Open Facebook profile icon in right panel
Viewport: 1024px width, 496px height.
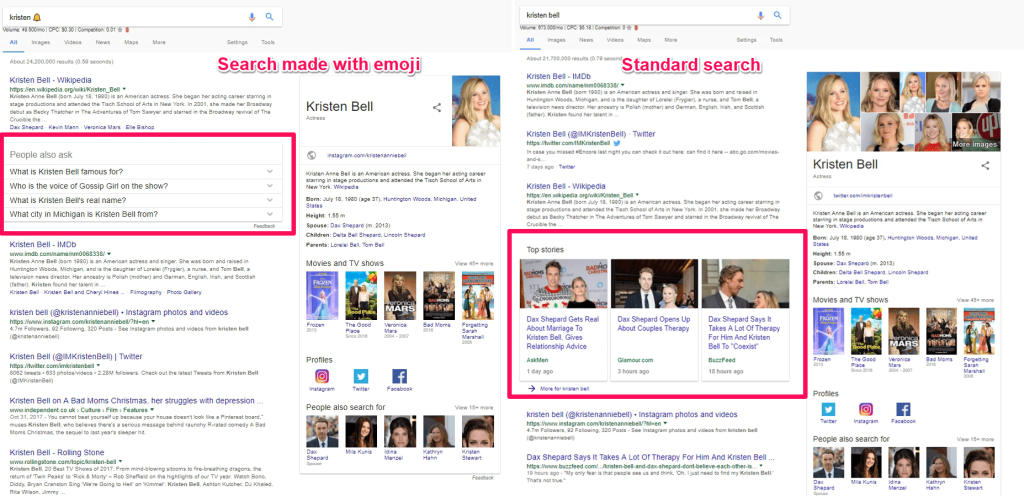click(903, 409)
